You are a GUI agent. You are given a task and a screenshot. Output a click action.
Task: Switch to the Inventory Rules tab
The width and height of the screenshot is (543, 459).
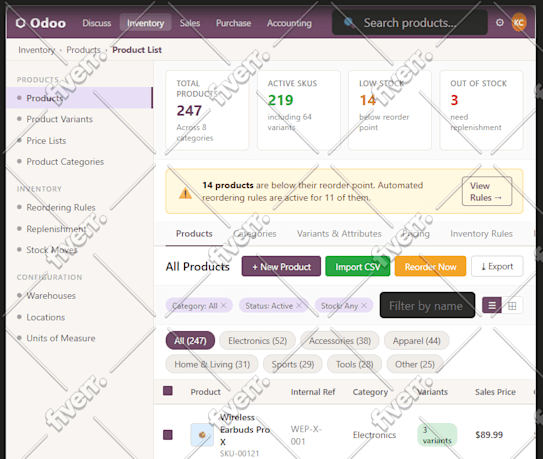point(481,234)
